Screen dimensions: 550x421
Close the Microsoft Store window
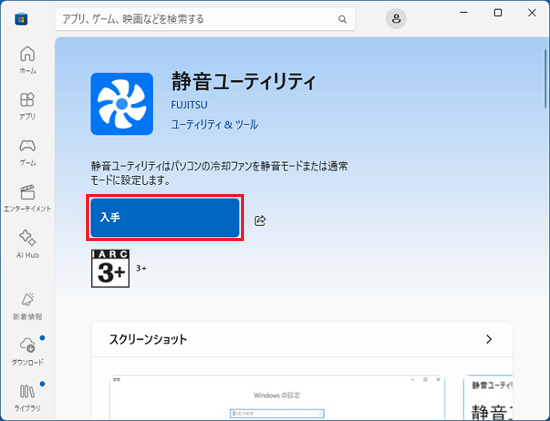click(532, 13)
